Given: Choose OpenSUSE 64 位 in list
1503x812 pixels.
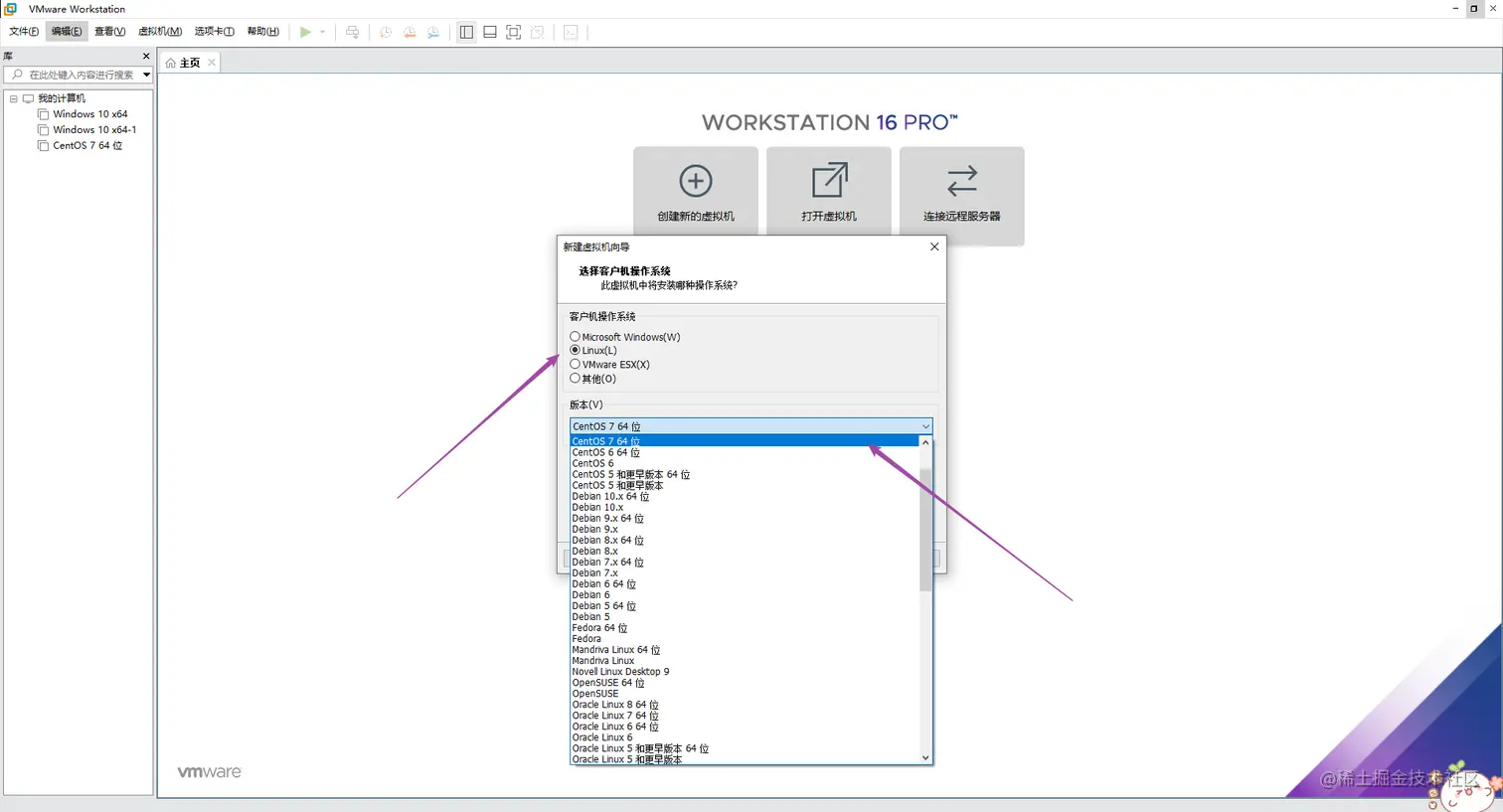Looking at the screenshot, I should pos(745,682).
